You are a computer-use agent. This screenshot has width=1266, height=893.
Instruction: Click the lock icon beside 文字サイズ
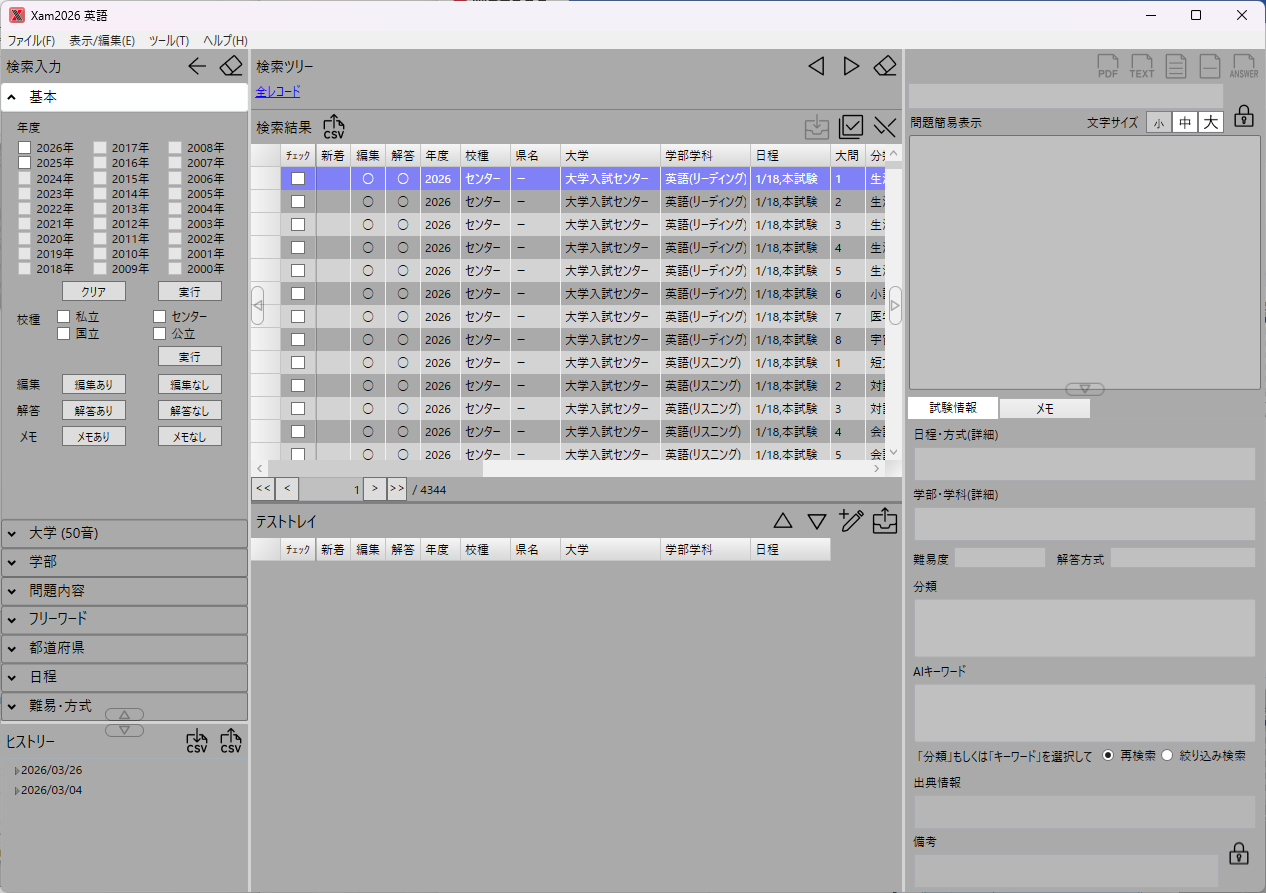point(1243,116)
